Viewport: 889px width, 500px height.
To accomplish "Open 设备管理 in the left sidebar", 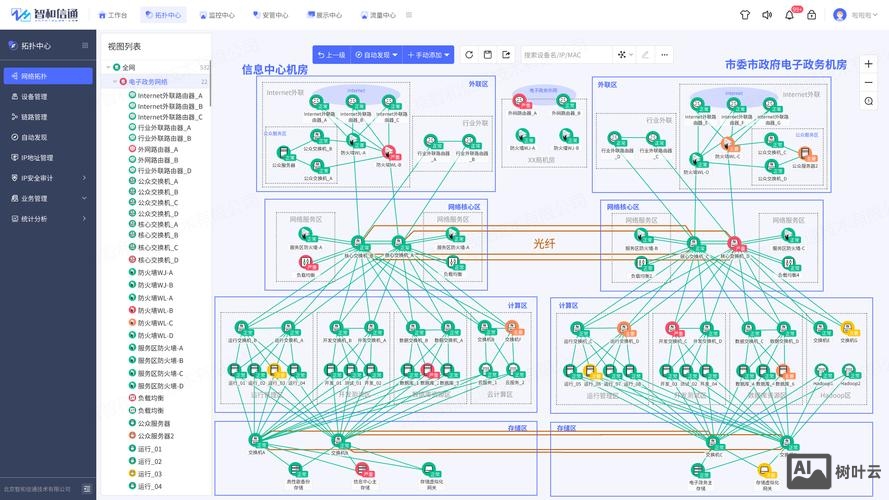I will click(35, 97).
